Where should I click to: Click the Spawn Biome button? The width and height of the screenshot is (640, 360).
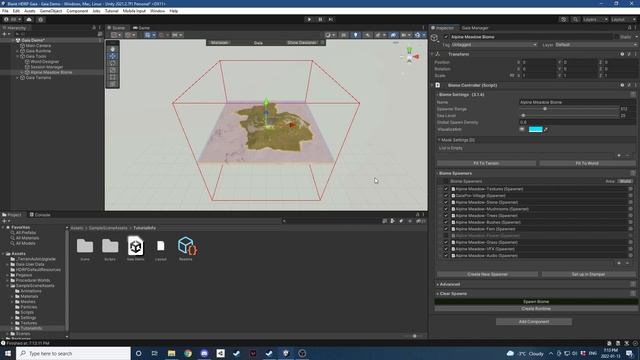(536, 302)
